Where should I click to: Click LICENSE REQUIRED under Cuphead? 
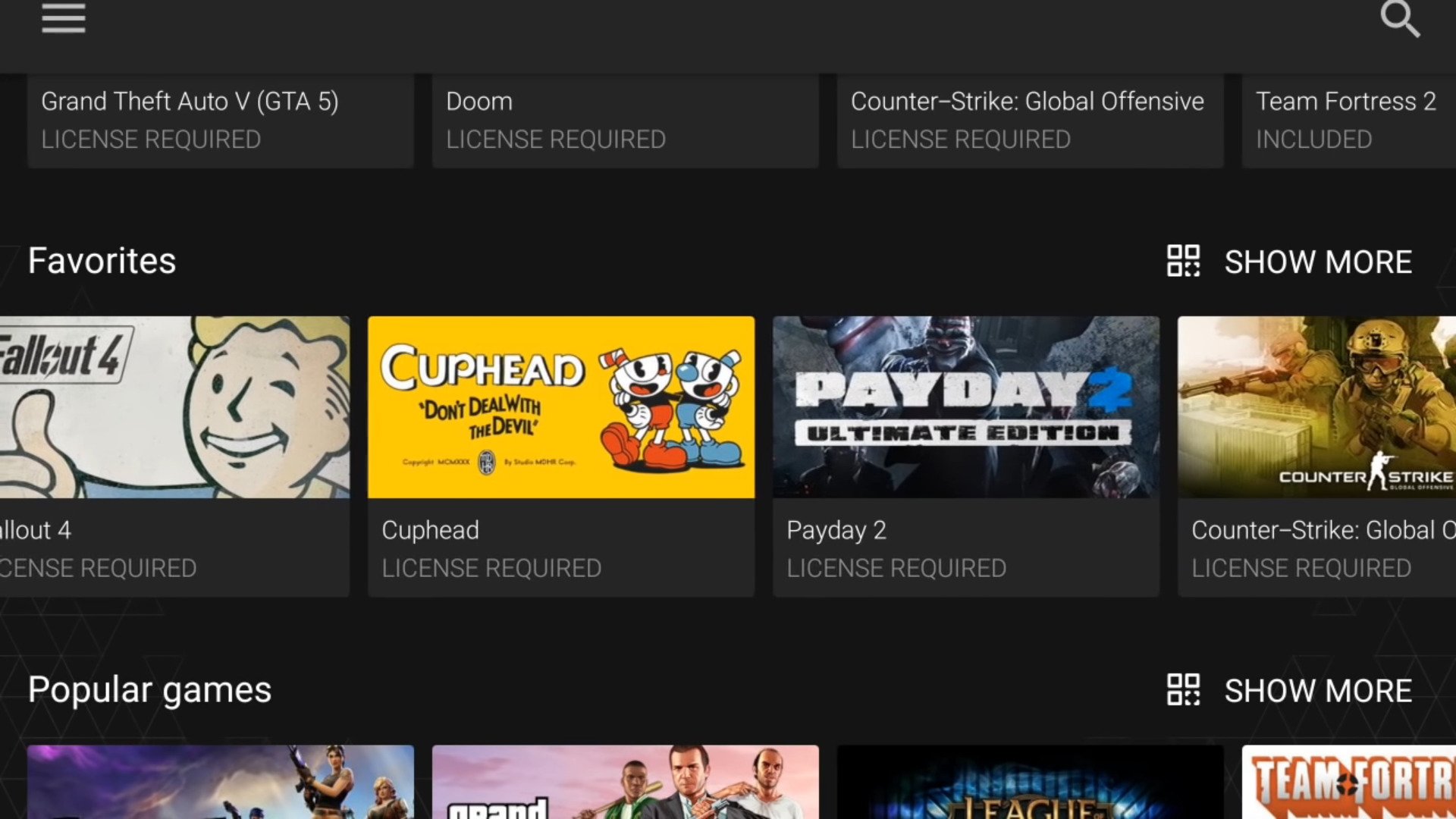point(491,568)
